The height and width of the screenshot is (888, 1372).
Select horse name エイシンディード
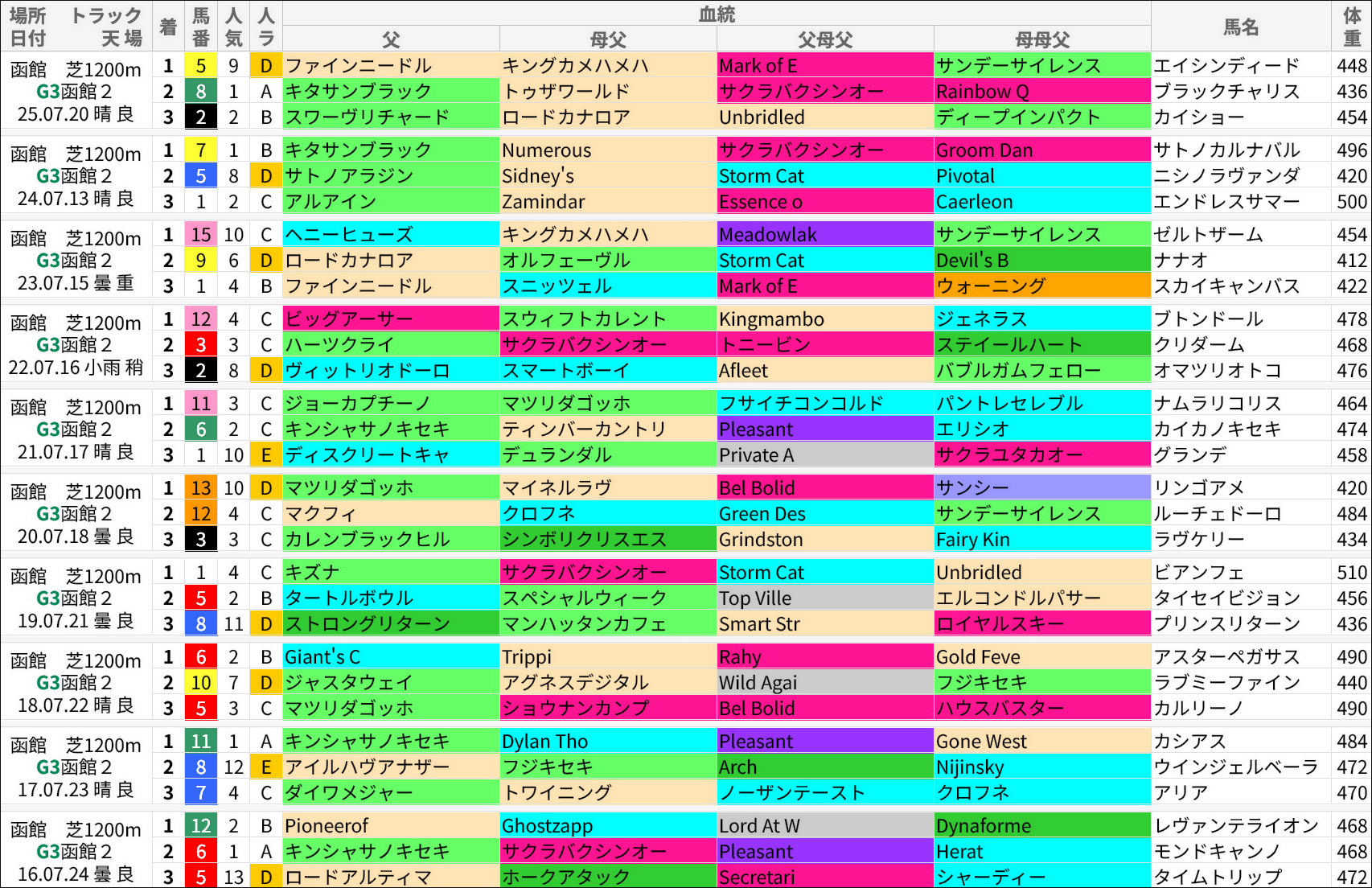pyautogui.click(x=1226, y=65)
